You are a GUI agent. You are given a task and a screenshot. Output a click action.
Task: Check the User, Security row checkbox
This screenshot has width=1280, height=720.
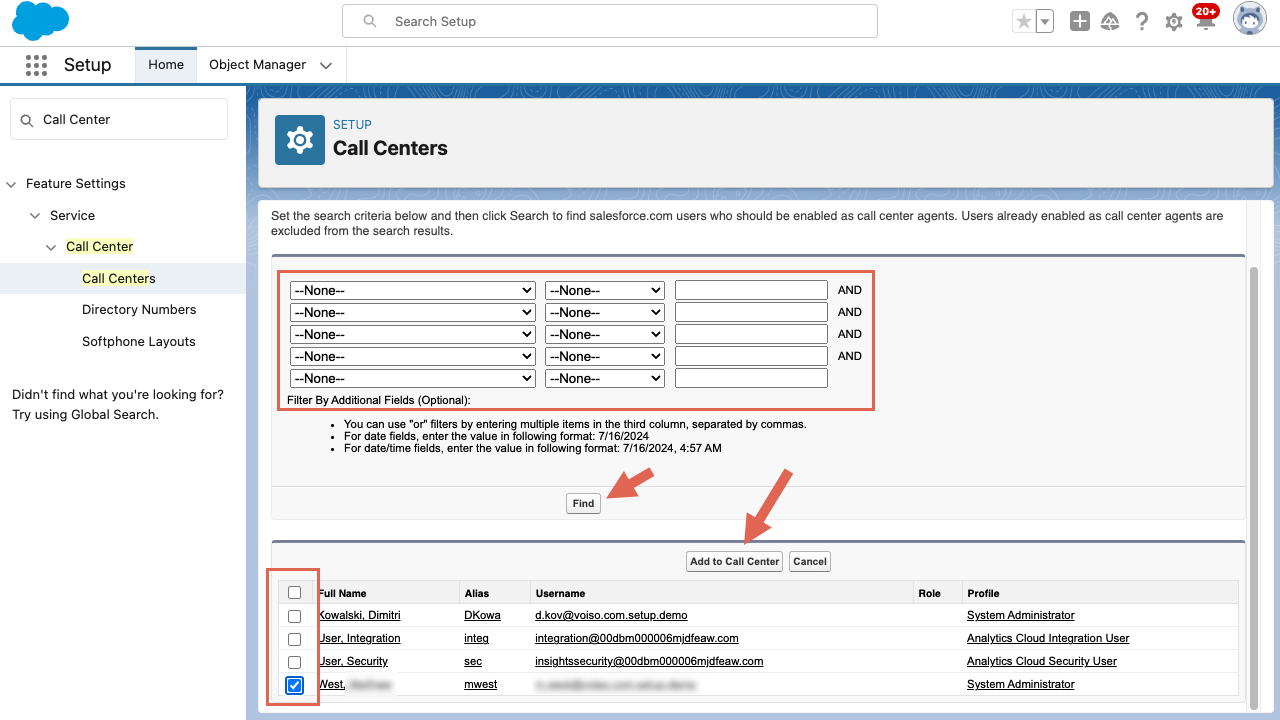[294, 662]
